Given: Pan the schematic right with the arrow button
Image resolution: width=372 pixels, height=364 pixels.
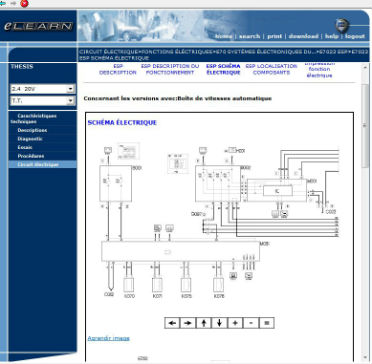Looking at the screenshot, I should [x=188, y=323].
